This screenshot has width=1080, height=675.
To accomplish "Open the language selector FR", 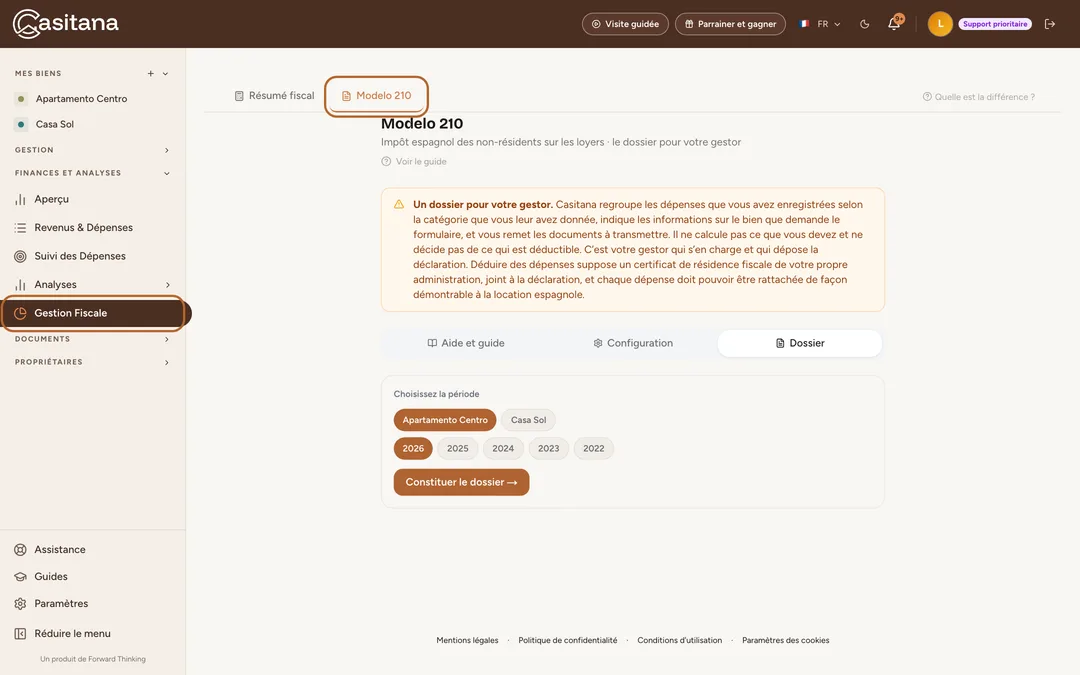I will point(820,24).
